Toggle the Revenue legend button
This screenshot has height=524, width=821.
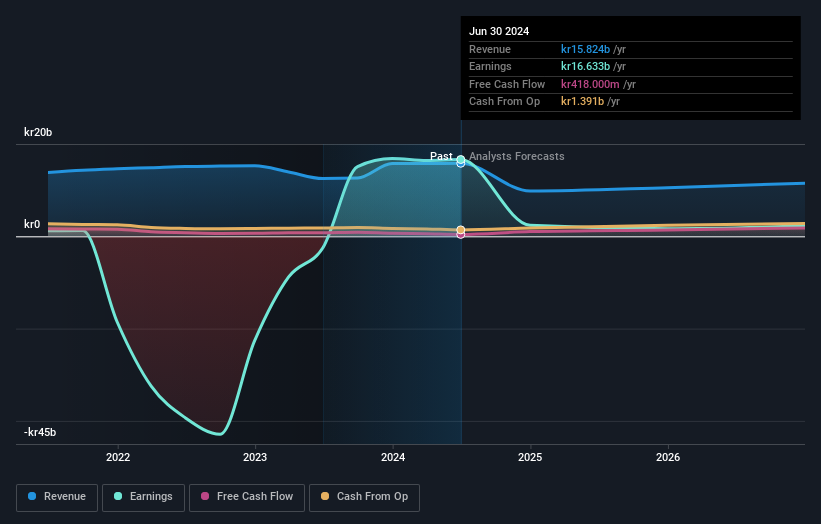[57, 497]
